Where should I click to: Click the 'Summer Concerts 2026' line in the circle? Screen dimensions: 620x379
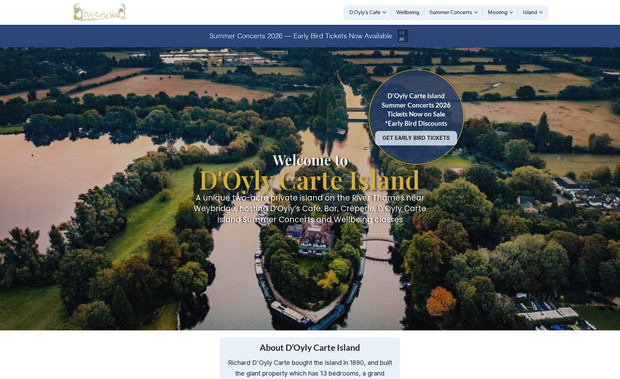pyautogui.click(x=416, y=105)
